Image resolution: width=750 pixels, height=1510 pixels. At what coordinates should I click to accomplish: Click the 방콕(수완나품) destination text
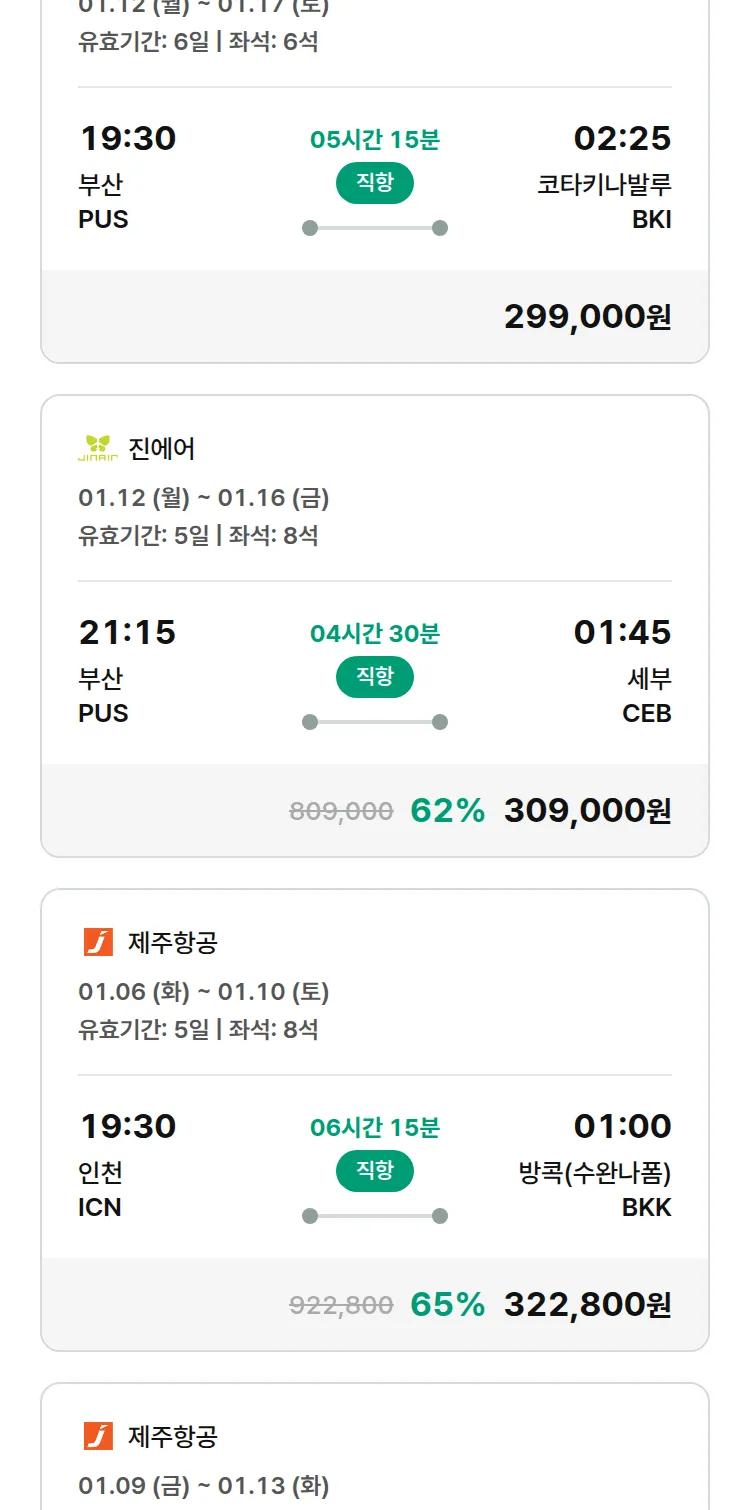coord(595,1173)
